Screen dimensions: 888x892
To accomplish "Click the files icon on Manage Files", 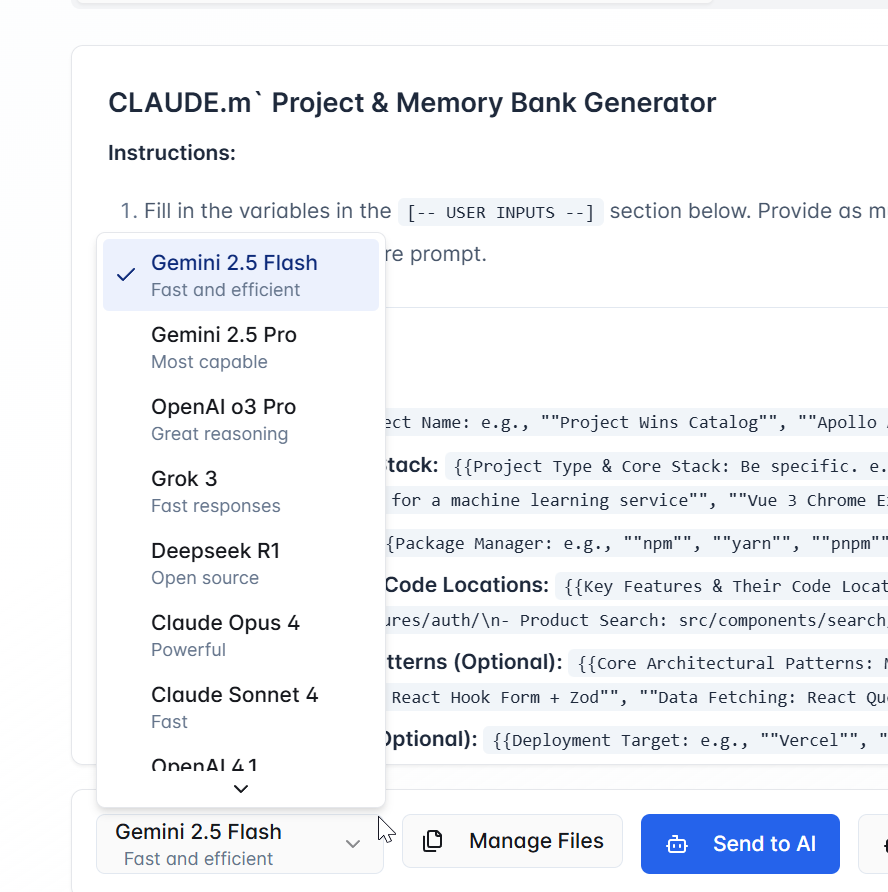I will [433, 841].
